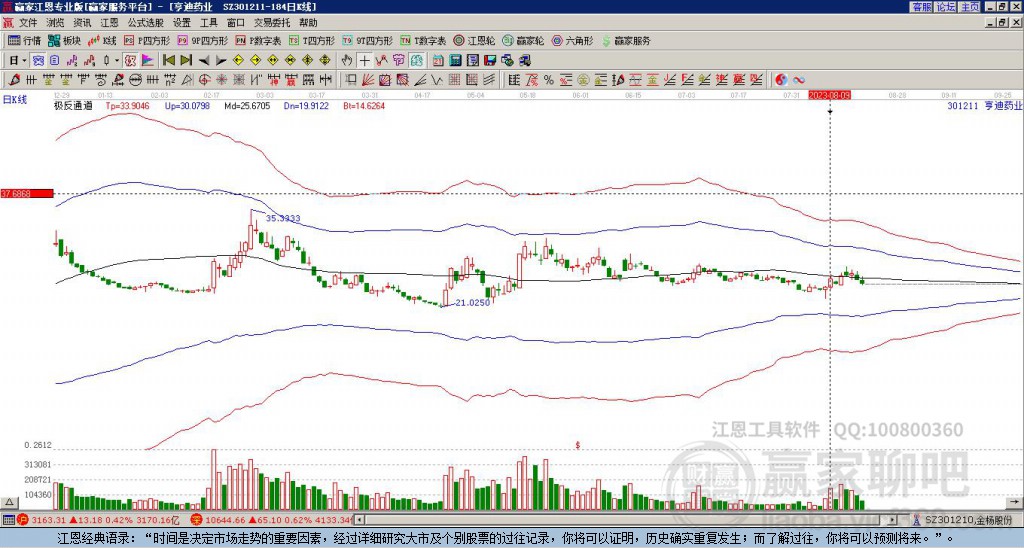Open the P数字表 tool
This screenshot has width=1024, height=548.
pos(259,40)
